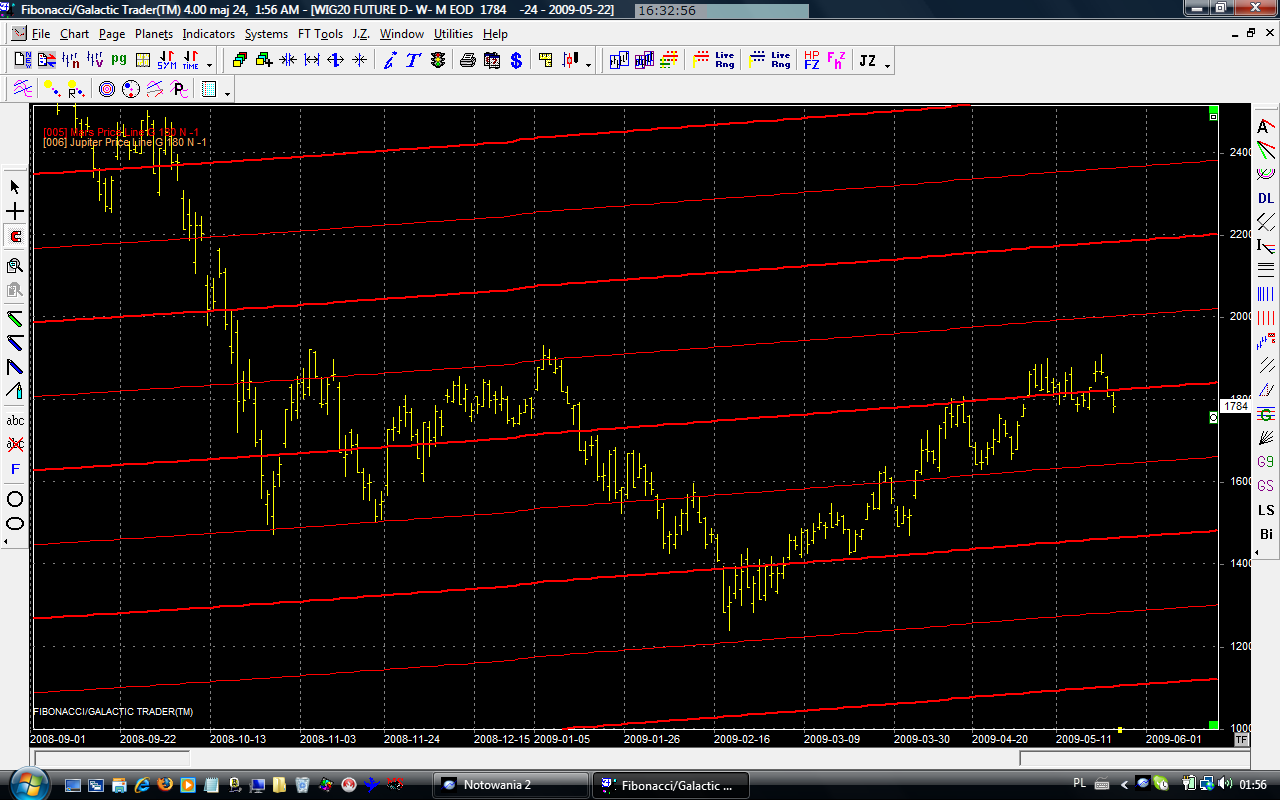Click the HP FZ toolbar icon
The image size is (1280, 800).
coord(811,61)
